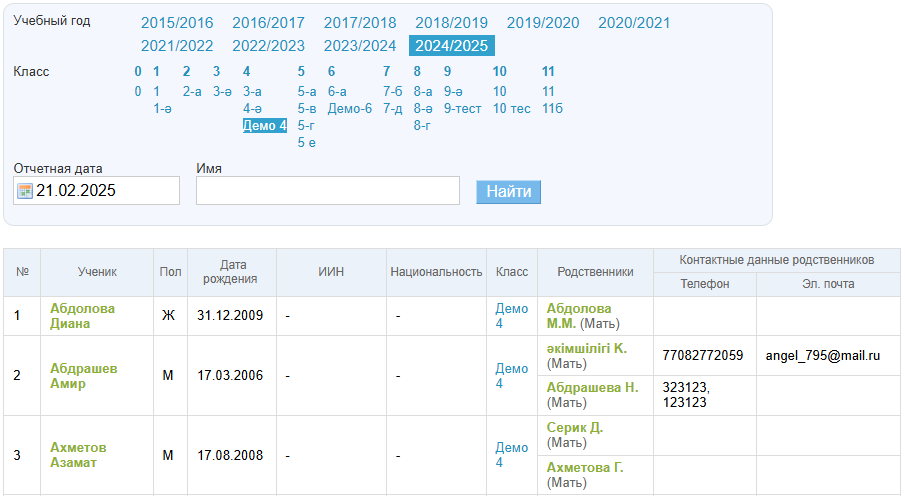Switch to the 2020/2021 school year
The image size is (905, 496).
click(x=634, y=23)
